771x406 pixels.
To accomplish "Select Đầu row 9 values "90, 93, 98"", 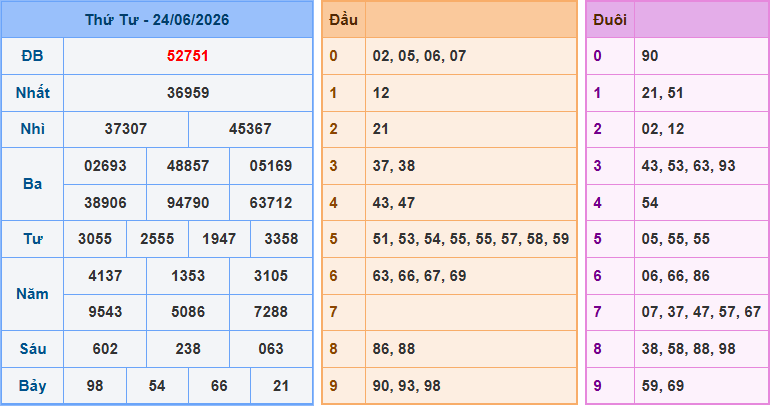I will click(407, 386).
